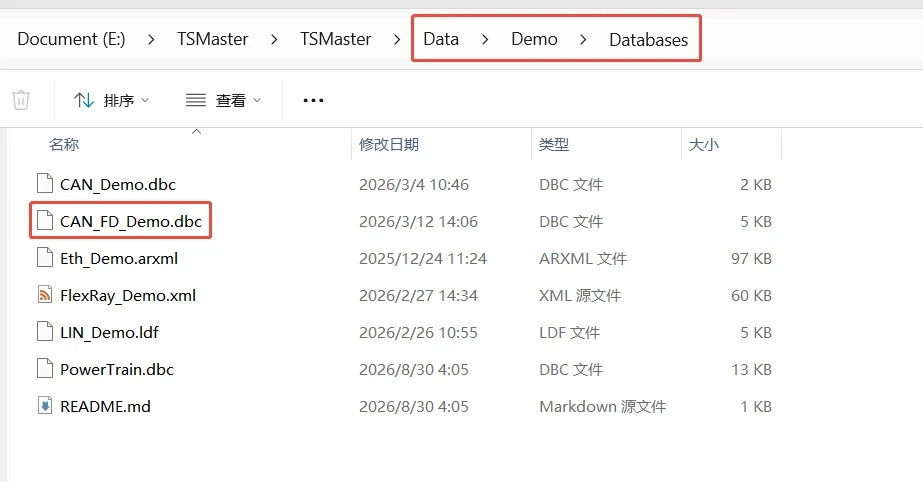Image resolution: width=923 pixels, height=482 pixels.
Task: Go to Demo folder in breadcrumb
Action: pos(534,39)
